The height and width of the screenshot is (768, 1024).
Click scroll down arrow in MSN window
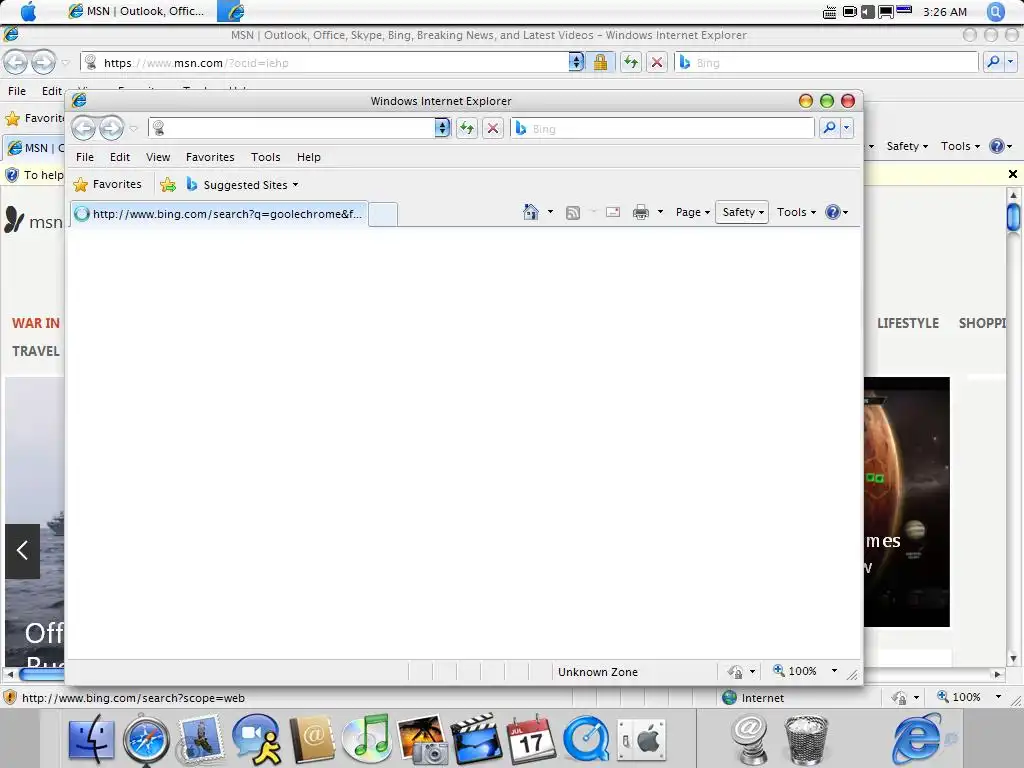(x=1013, y=658)
